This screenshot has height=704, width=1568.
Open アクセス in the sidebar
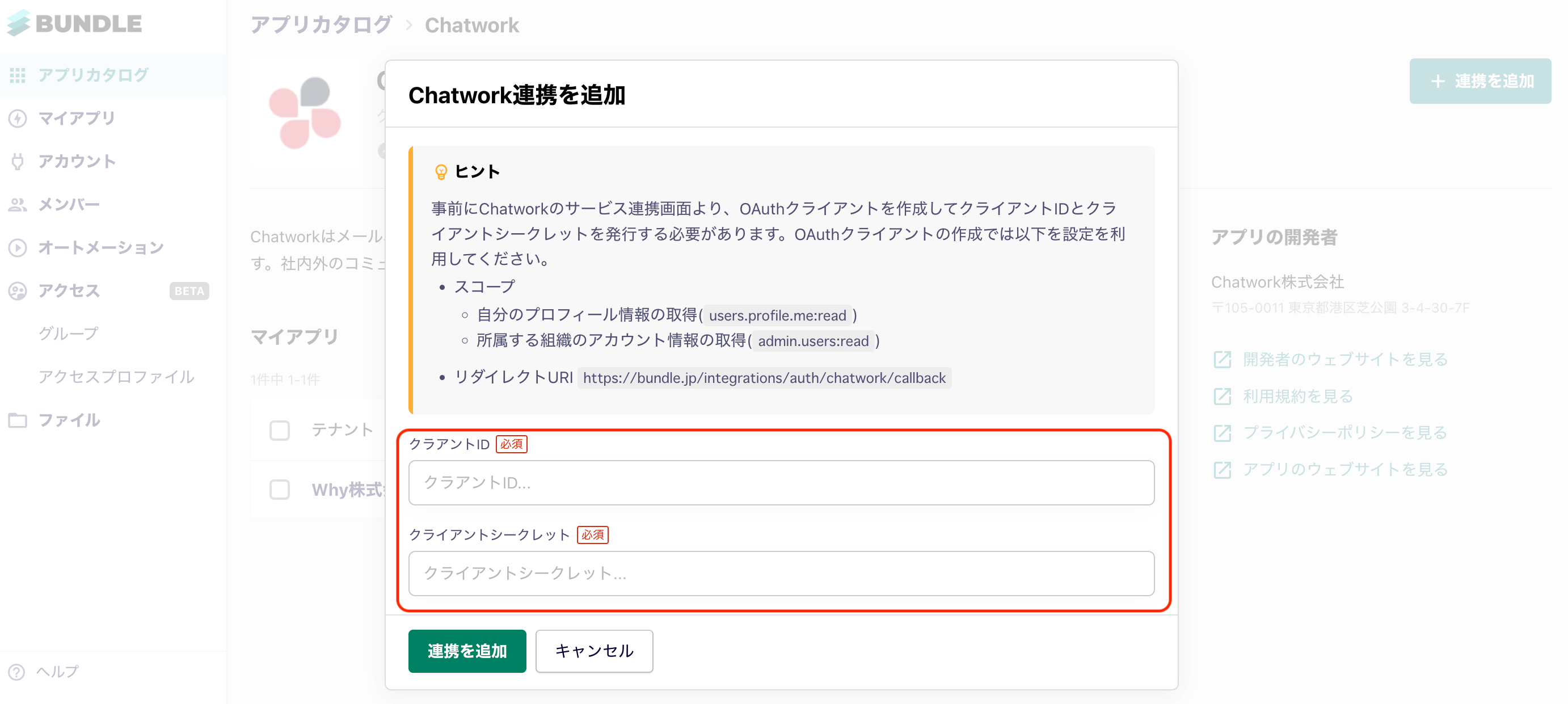(x=113, y=291)
